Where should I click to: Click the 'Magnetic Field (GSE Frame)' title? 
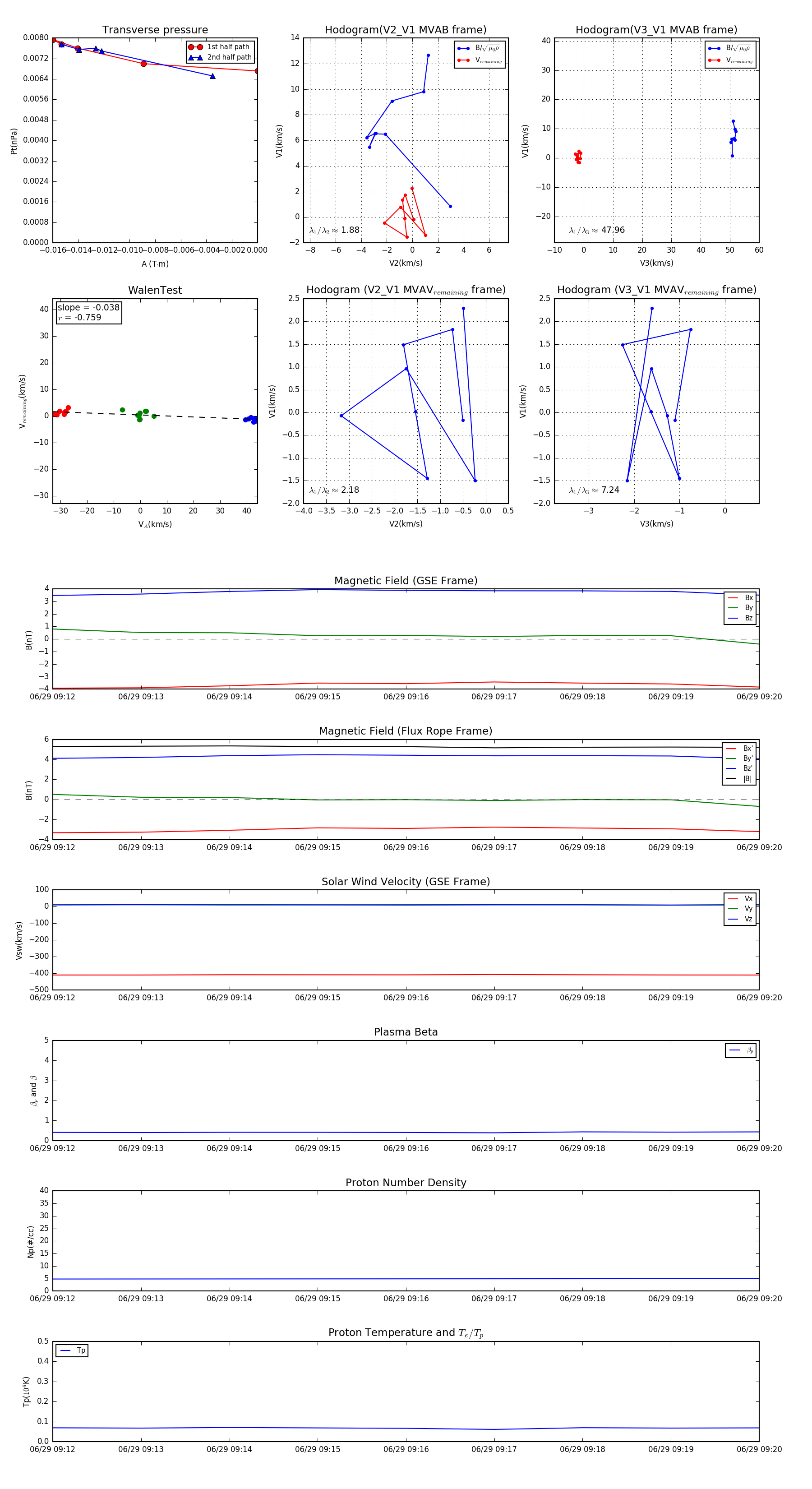pos(406,581)
